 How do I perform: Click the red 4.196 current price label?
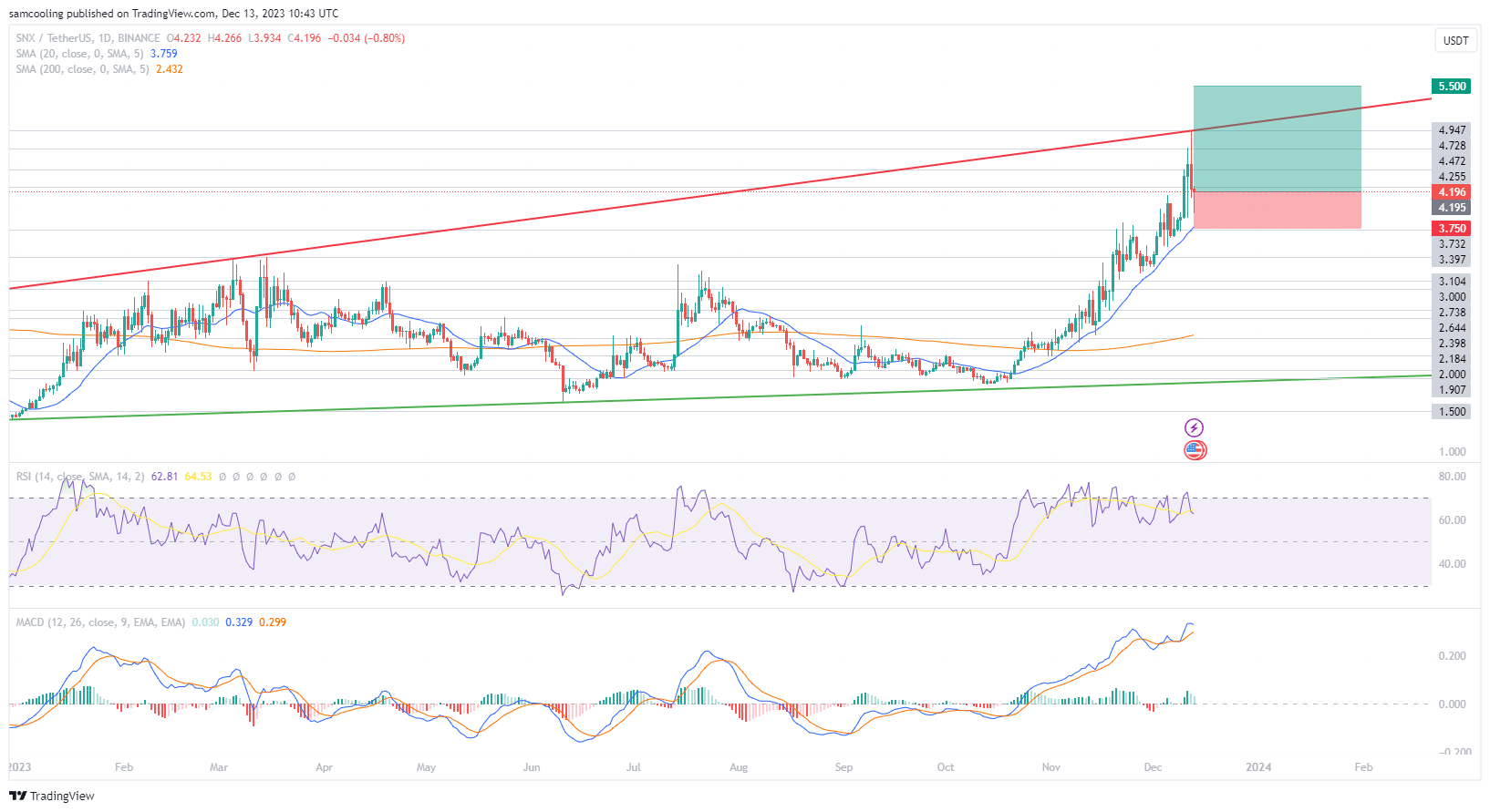click(x=1452, y=192)
